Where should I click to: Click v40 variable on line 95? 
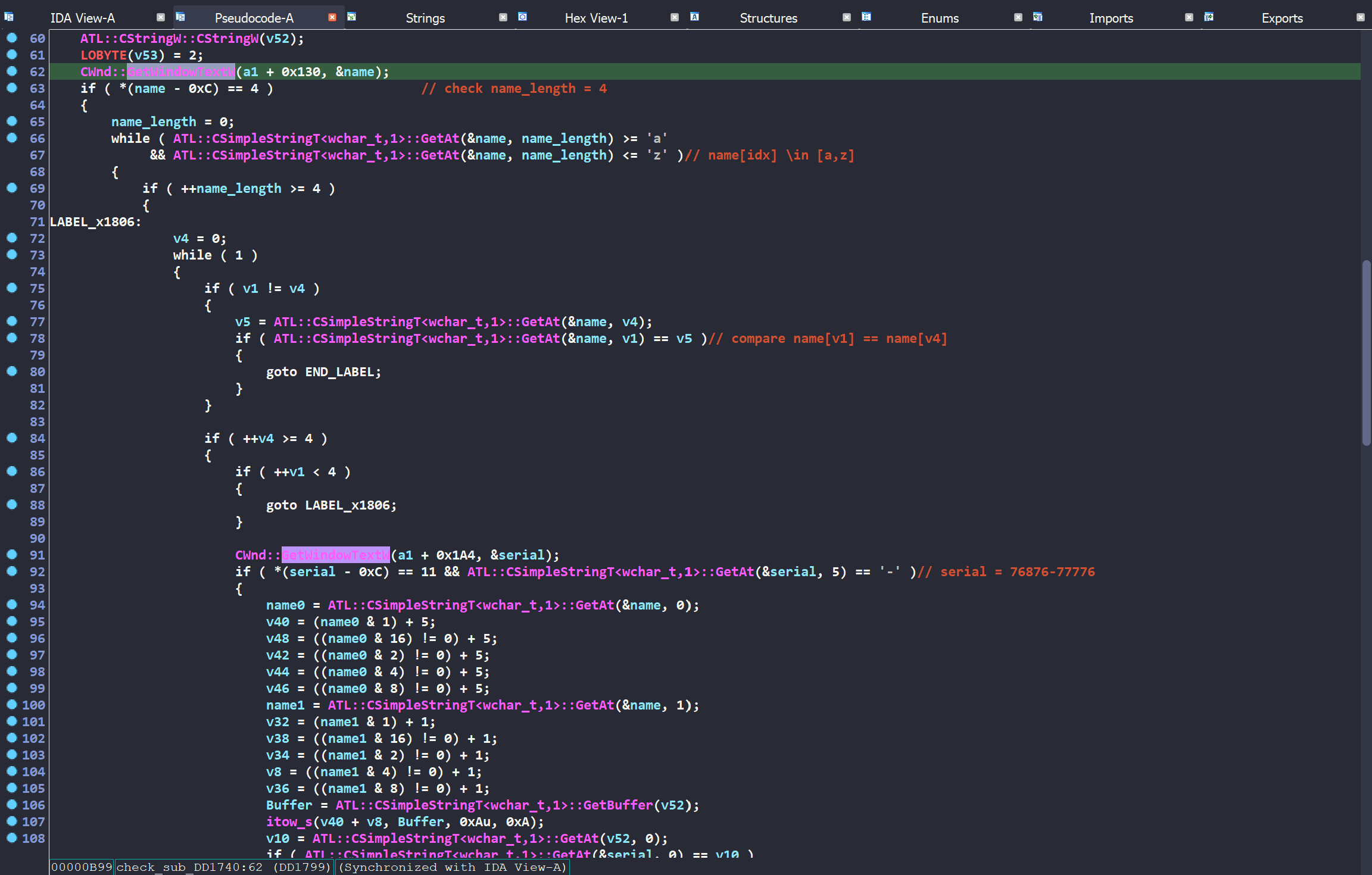point(277,621)
